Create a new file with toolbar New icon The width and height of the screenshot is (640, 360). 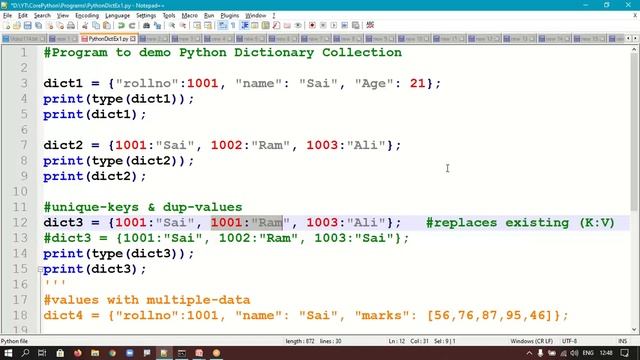point(7,25)
